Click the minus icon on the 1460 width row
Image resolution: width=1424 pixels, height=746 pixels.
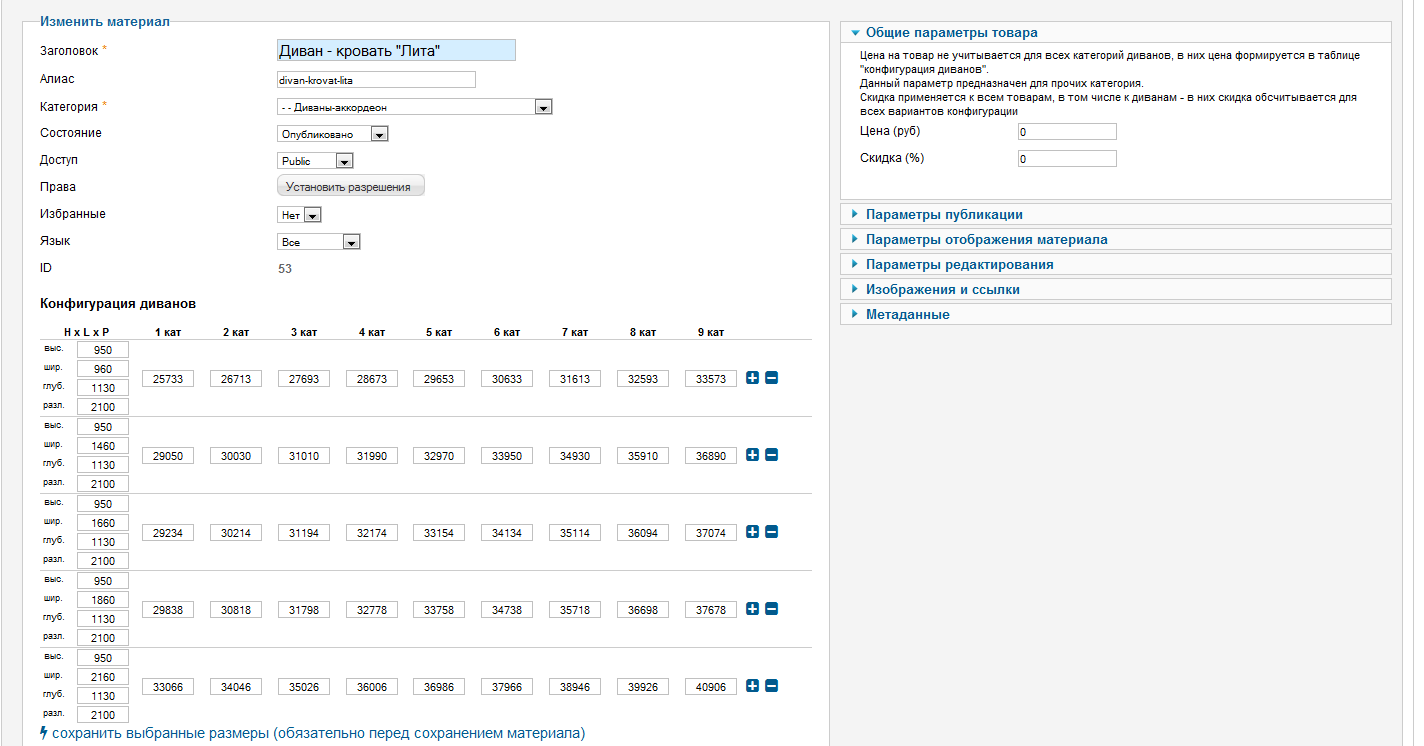[771, 455]
